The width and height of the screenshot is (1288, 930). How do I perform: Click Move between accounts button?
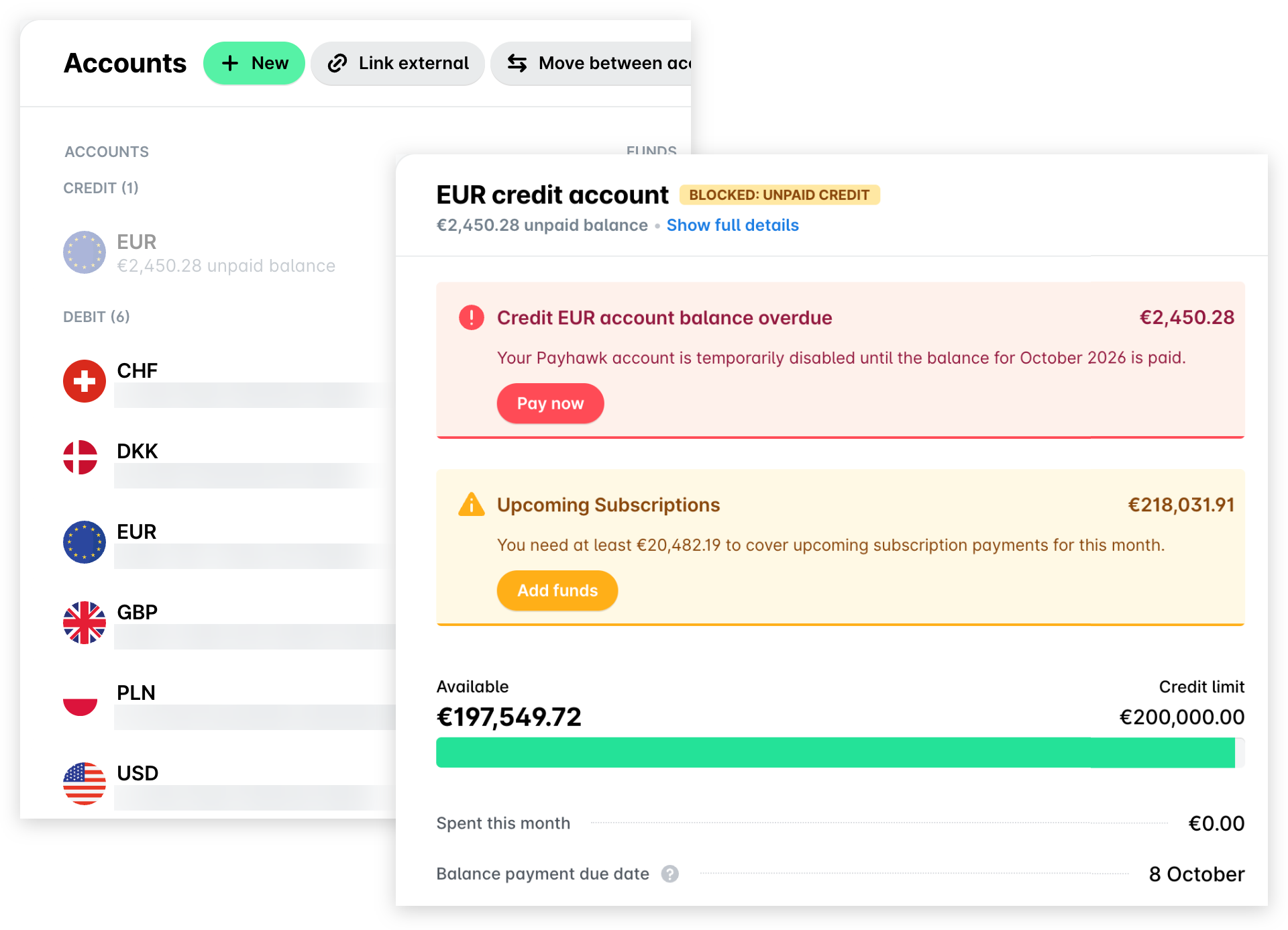591,63
